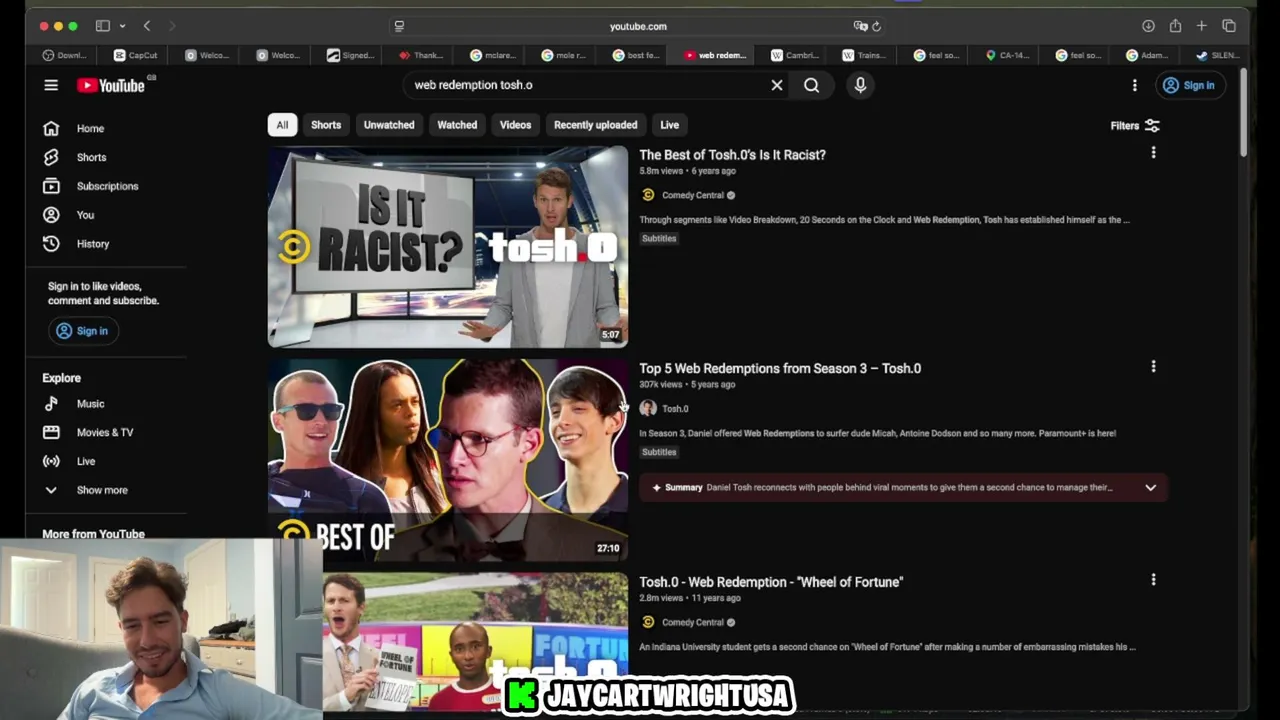The height and width of the screenshot is (720, 1280).
Task: Open action menu for Is It Racist video
Action: coord(1153,153)
